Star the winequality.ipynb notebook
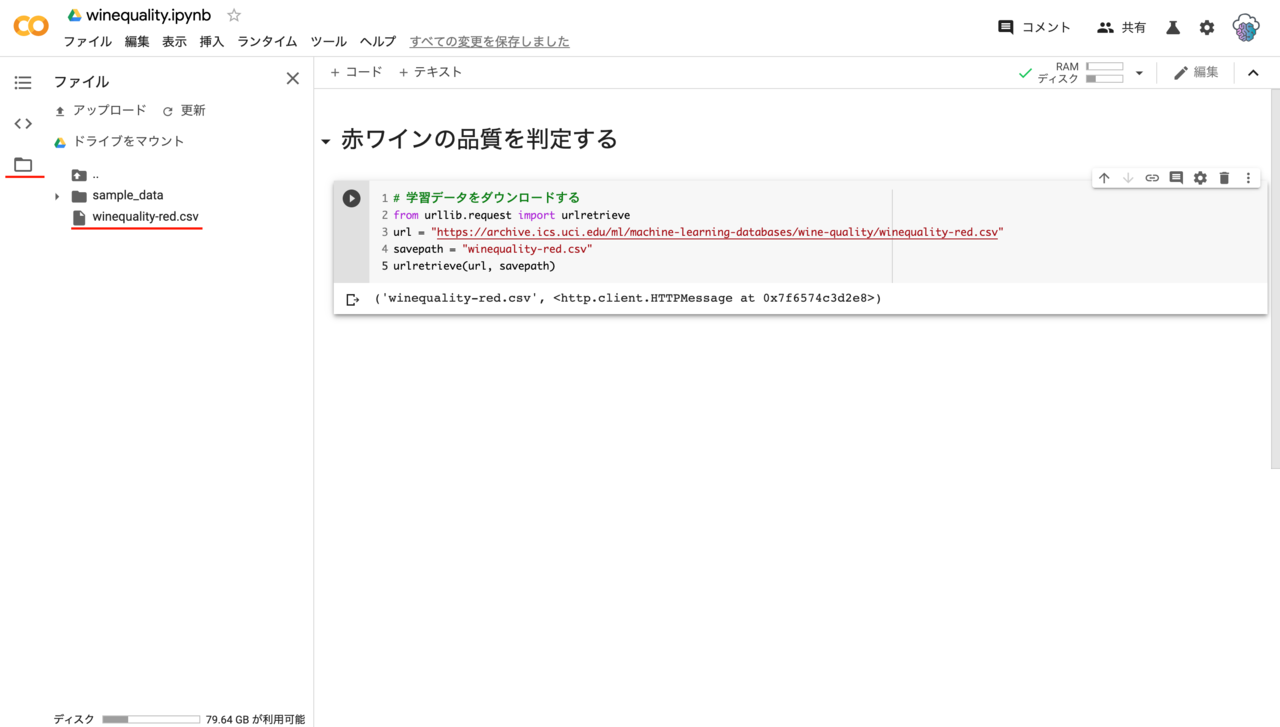 click(234, 16)
